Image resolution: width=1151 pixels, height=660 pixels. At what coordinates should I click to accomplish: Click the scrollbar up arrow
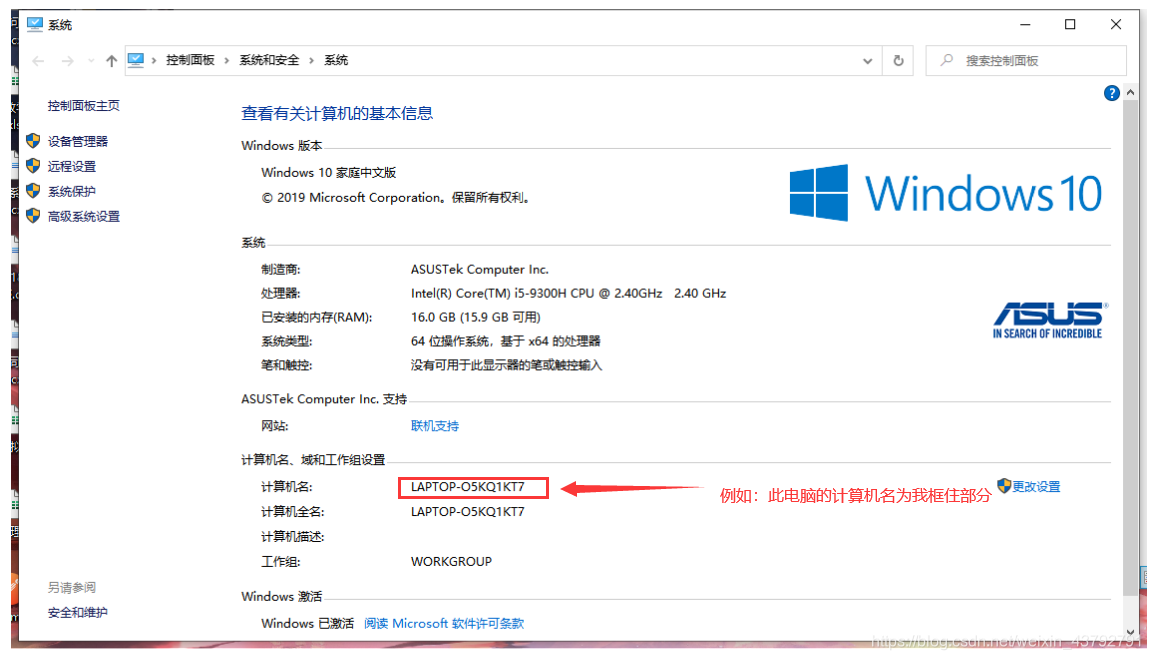pos(1130,93)
